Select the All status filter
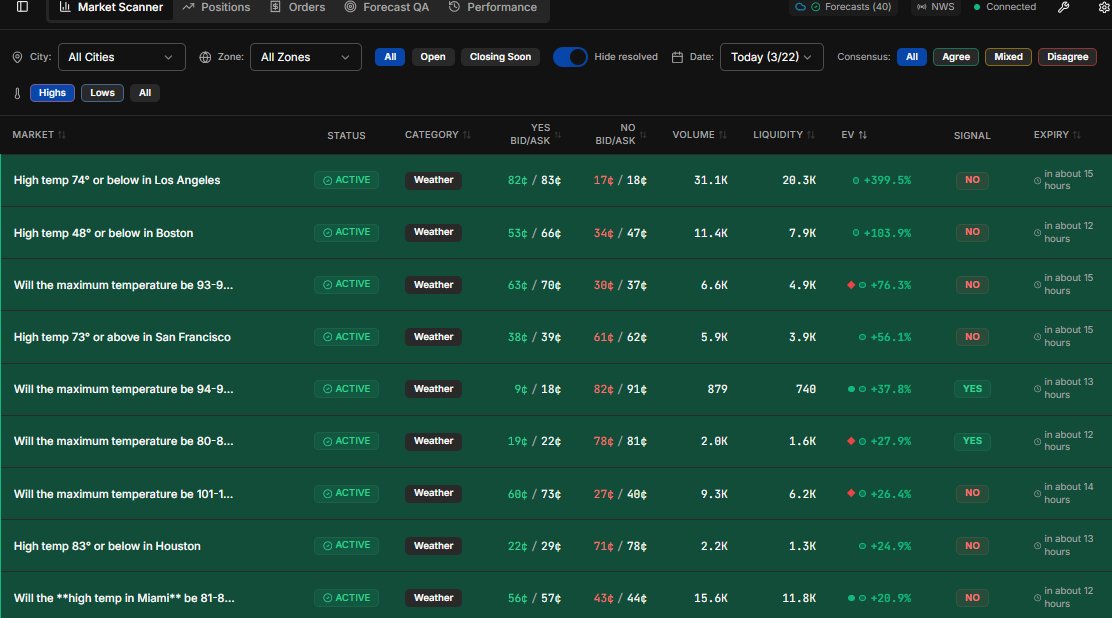Screen dimensions: 1112x618 [390, 57]
